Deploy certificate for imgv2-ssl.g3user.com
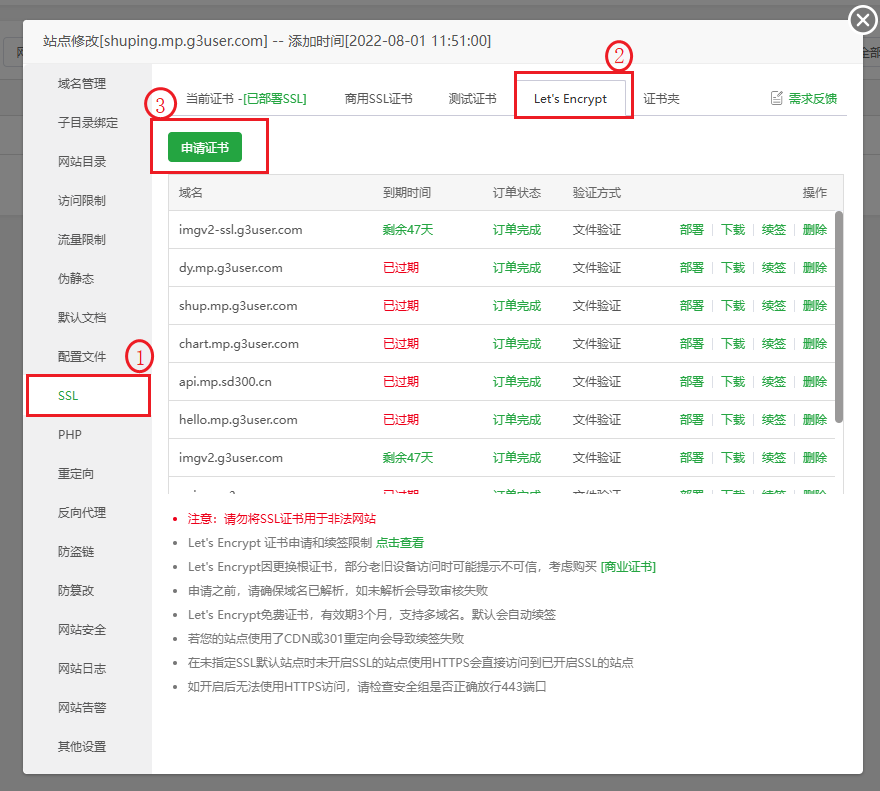Image resolution: width=880 pixels, height=791 pixels. click(691, 230)
